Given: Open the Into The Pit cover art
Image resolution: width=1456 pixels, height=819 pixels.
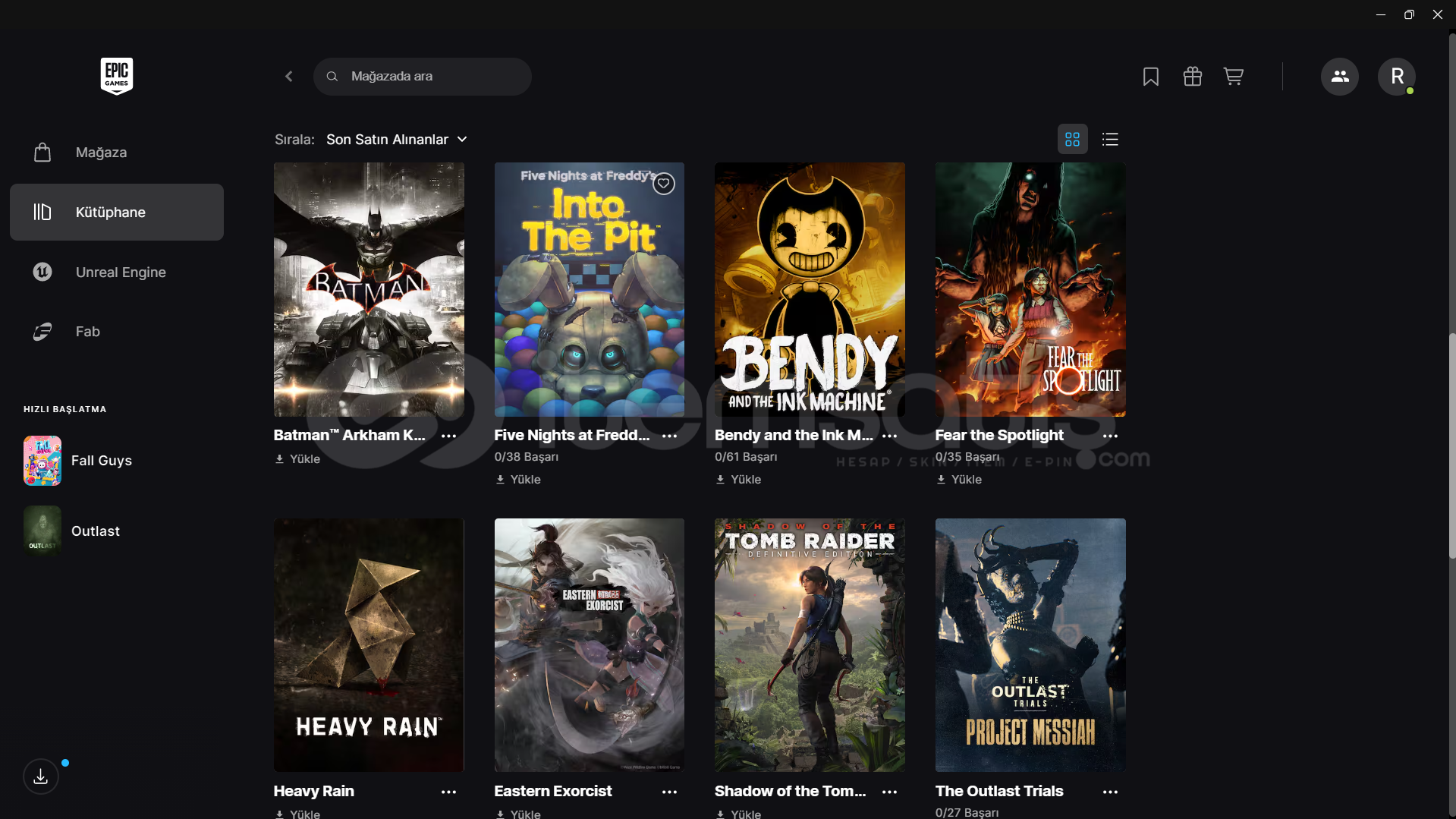Looking at the screenshot, I should [x=590, y=289].
